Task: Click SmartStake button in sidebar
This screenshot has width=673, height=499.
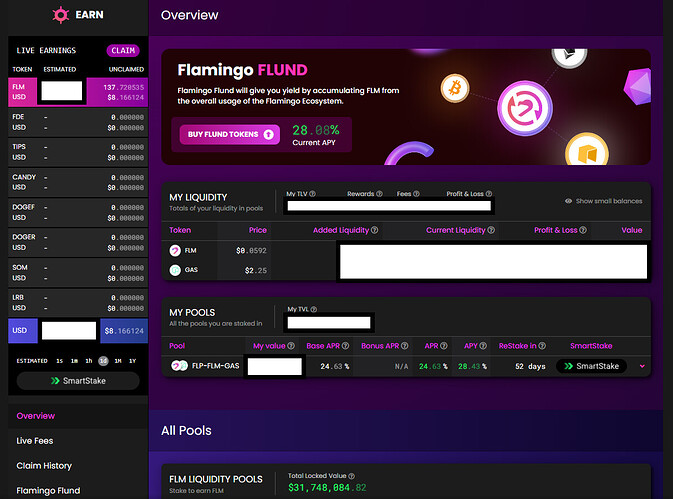Action: click(78, 381)
